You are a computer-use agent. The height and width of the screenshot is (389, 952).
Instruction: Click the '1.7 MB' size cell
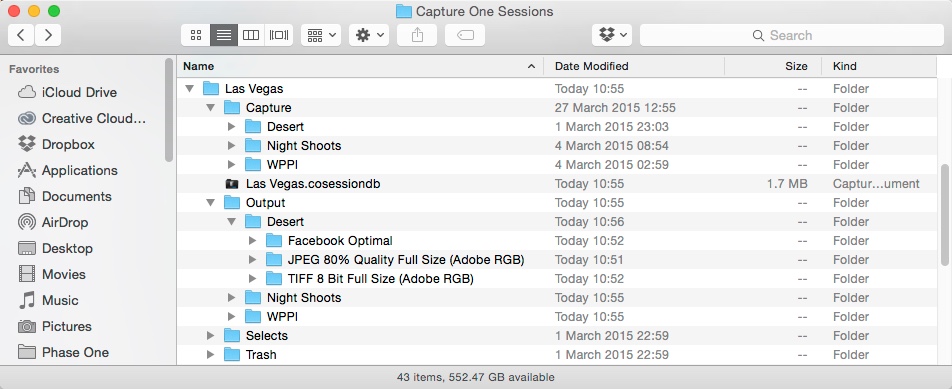coord(787,184)
